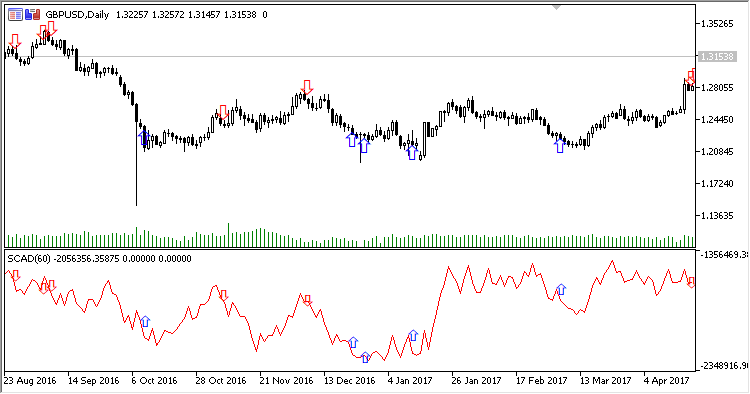The image size is (750, 394).
Task: Click the 21 Nov 2016 date label
Action: point(286,381)
